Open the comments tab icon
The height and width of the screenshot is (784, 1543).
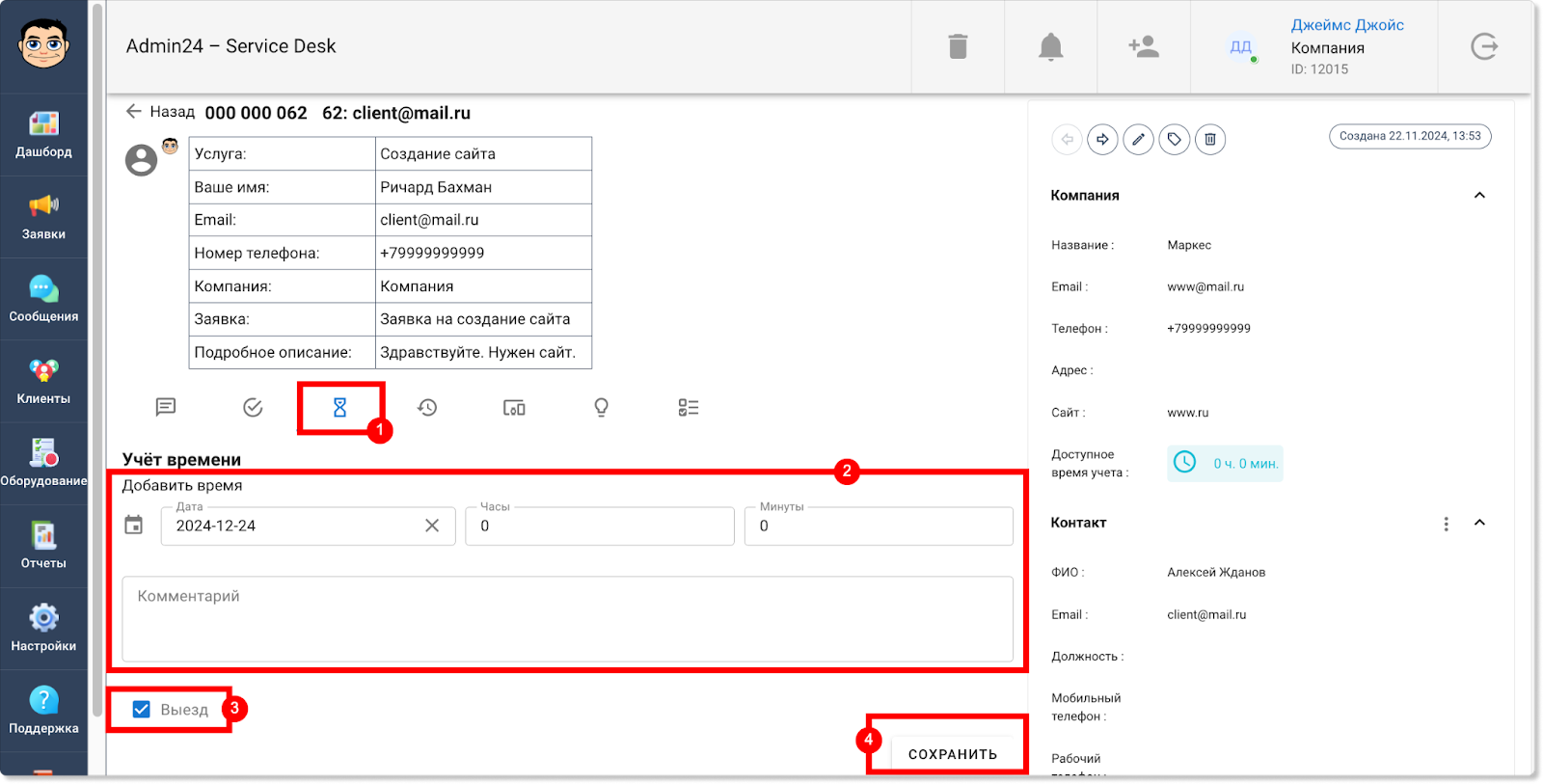[x=166, y=407]
